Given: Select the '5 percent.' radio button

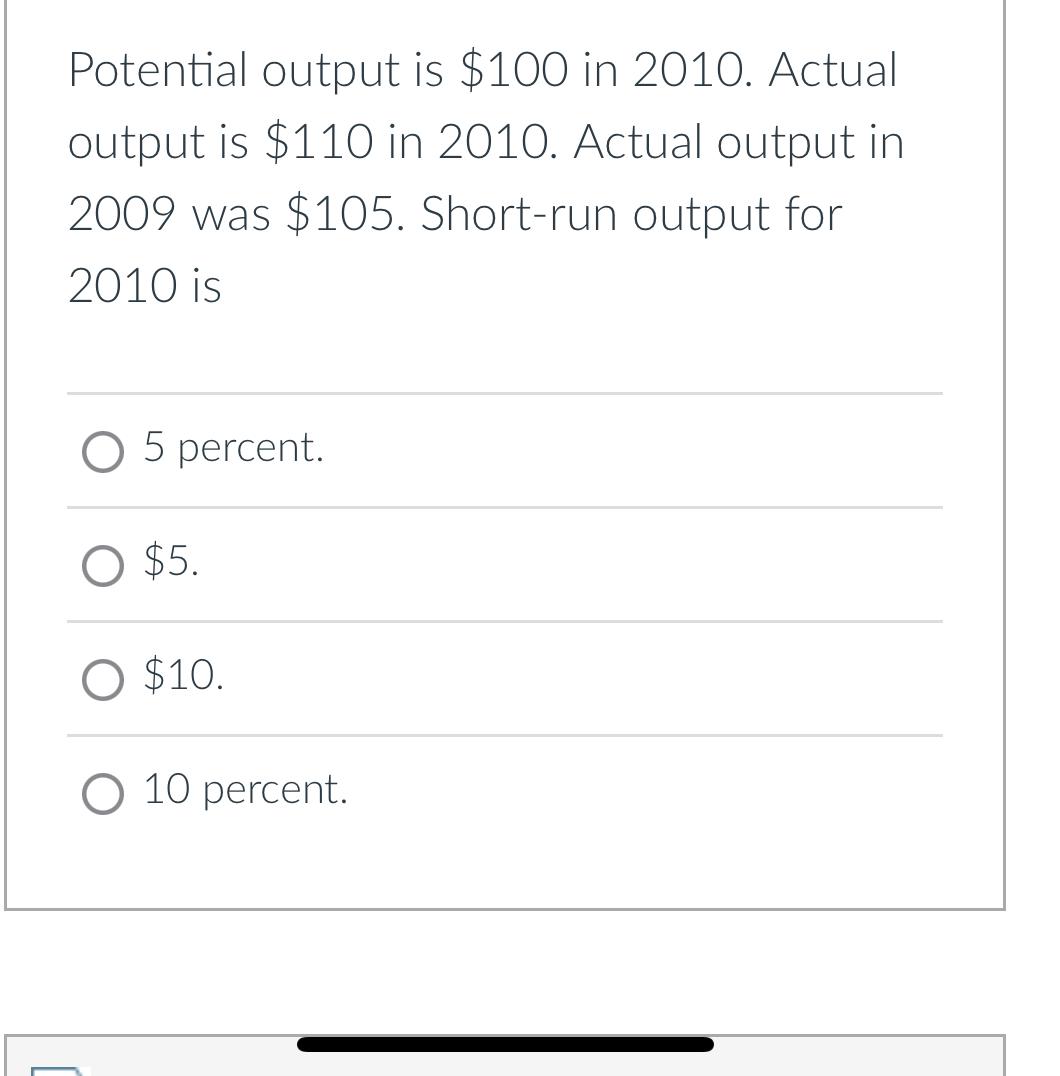Looking at the screenshot, I should 102,452.
